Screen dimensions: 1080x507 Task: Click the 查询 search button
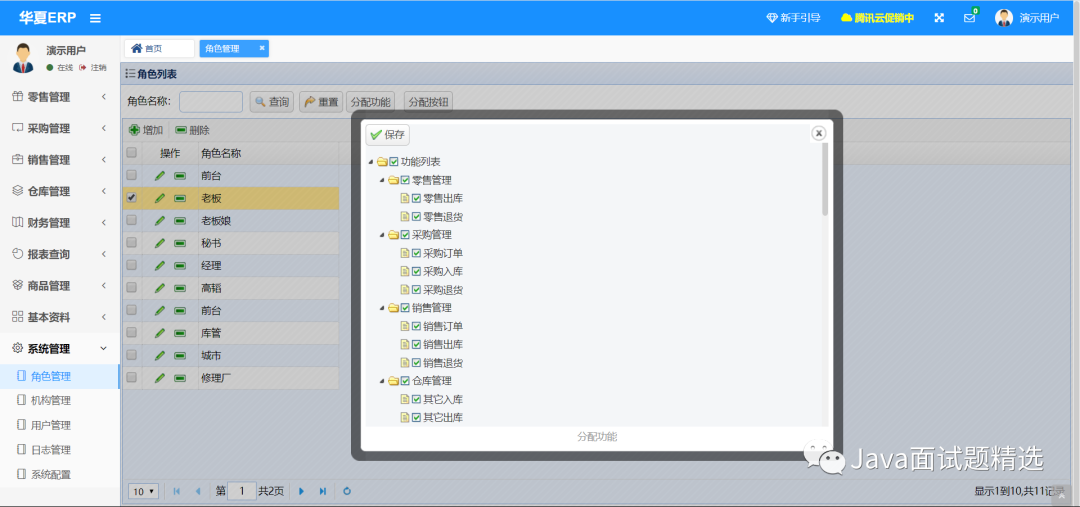coord(271,102)
